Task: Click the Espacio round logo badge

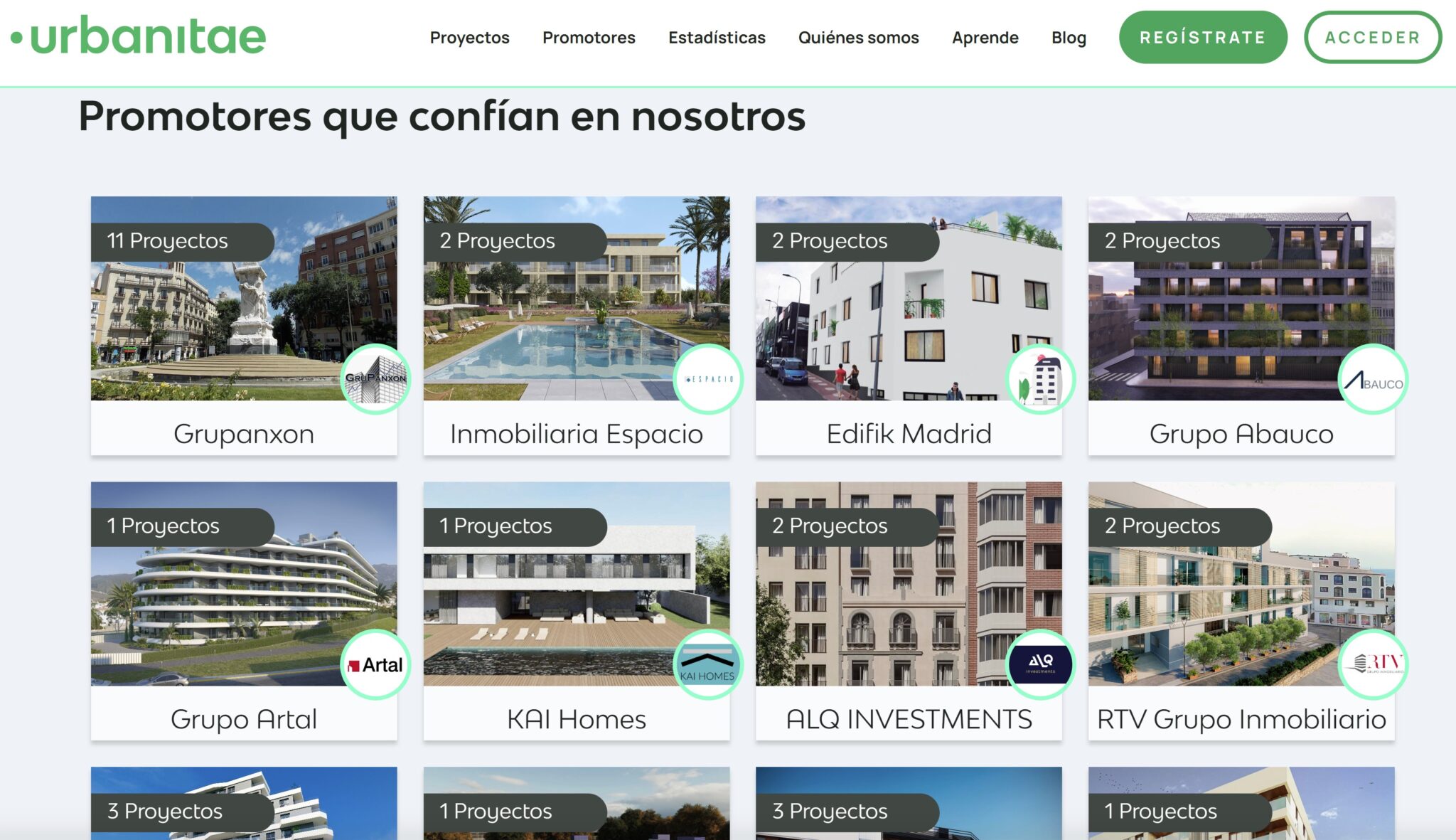Action: (x=708, y=378)
